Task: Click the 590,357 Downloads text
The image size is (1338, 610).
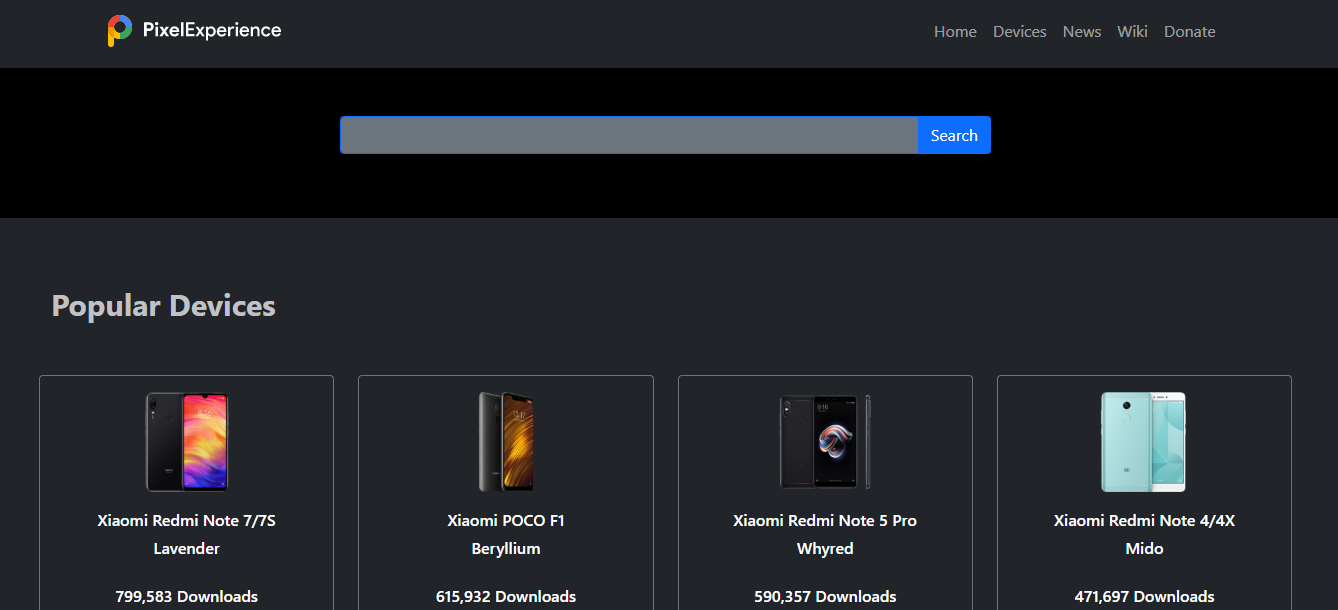Action: (825, 597)
